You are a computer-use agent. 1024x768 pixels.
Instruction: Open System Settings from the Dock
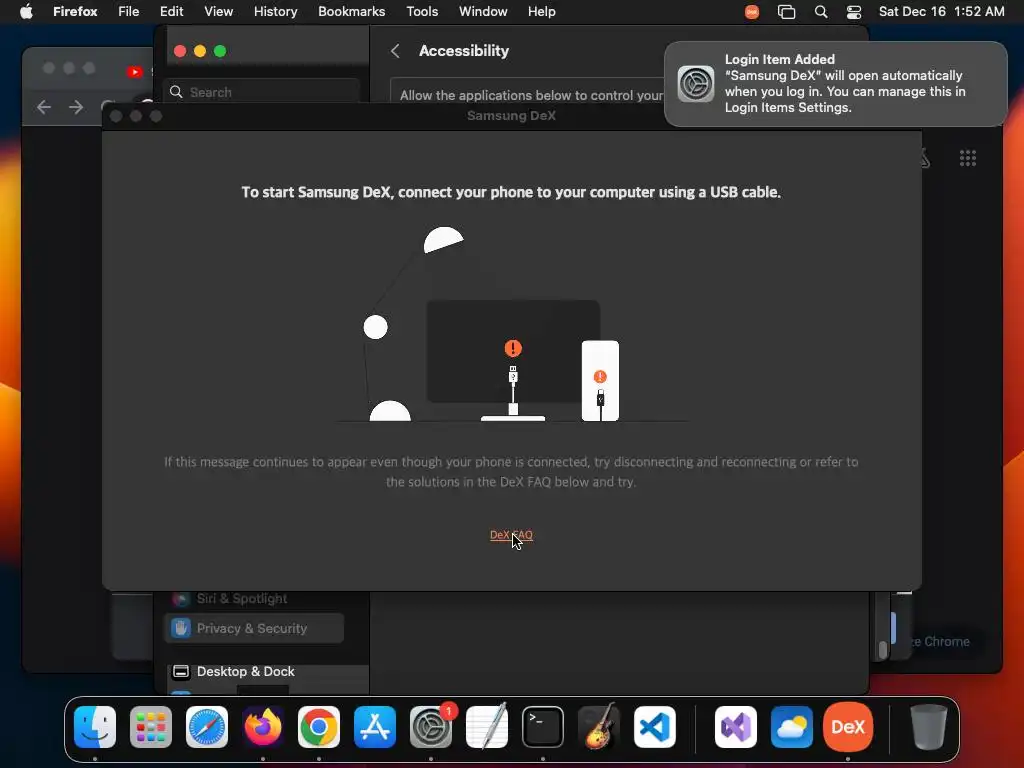click(431, 727)
